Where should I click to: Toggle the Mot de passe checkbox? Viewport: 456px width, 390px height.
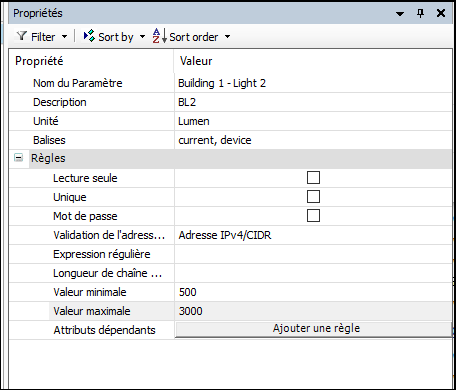(313, 216)
